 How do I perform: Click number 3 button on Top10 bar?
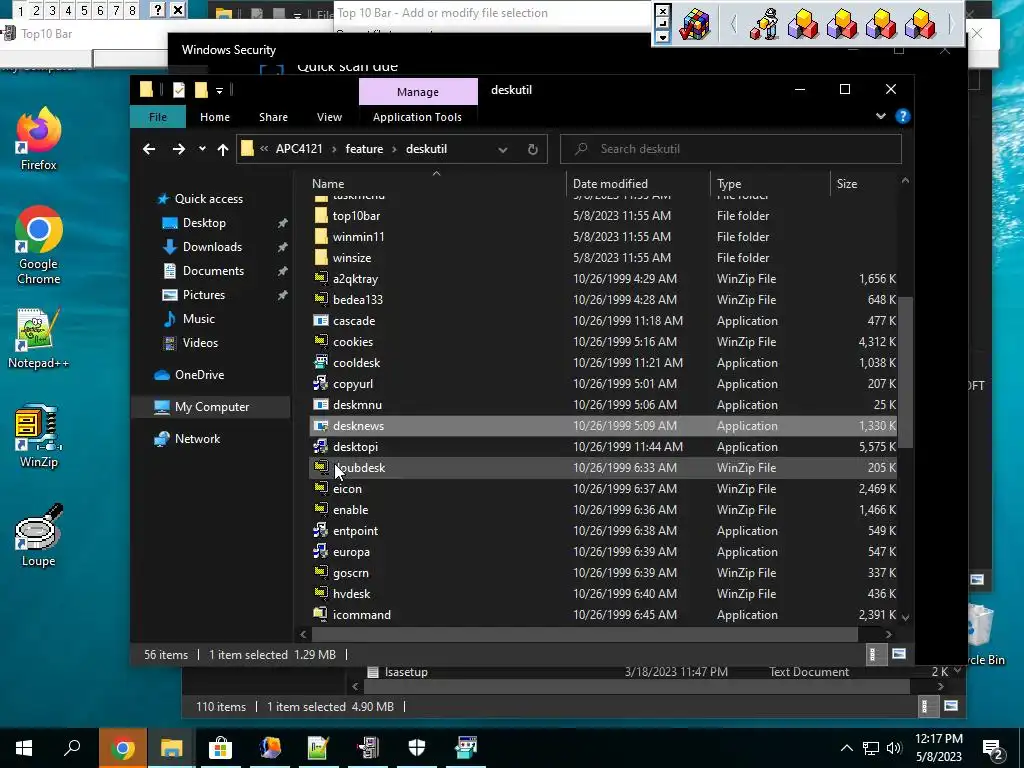point(52,10)
